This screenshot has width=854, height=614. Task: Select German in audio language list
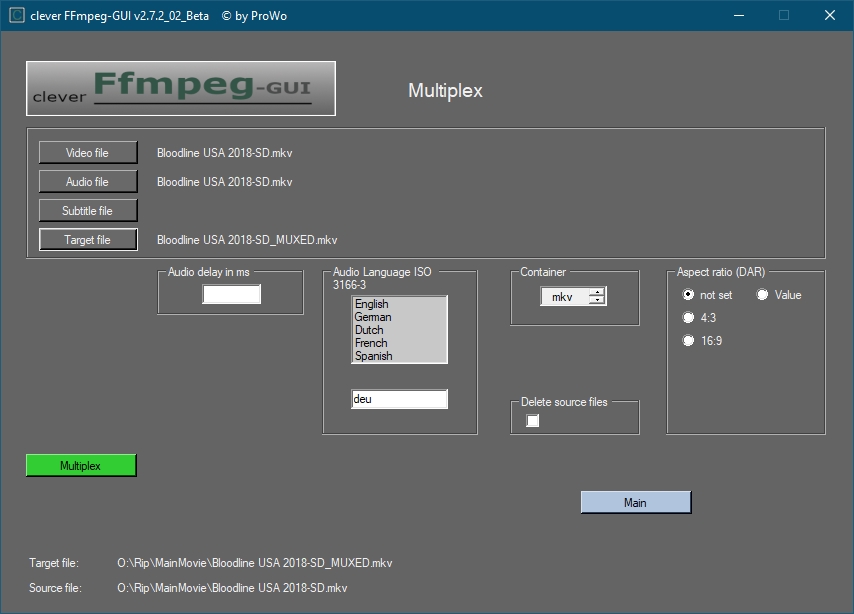click(399, 317)
